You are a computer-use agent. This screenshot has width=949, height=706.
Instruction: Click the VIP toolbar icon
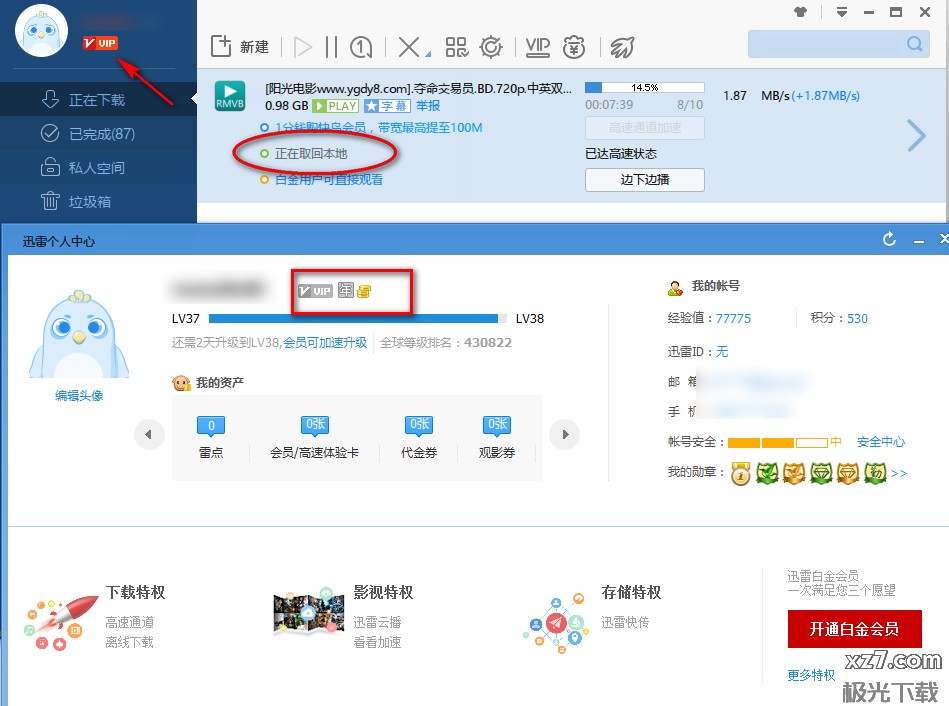(537, 47)
